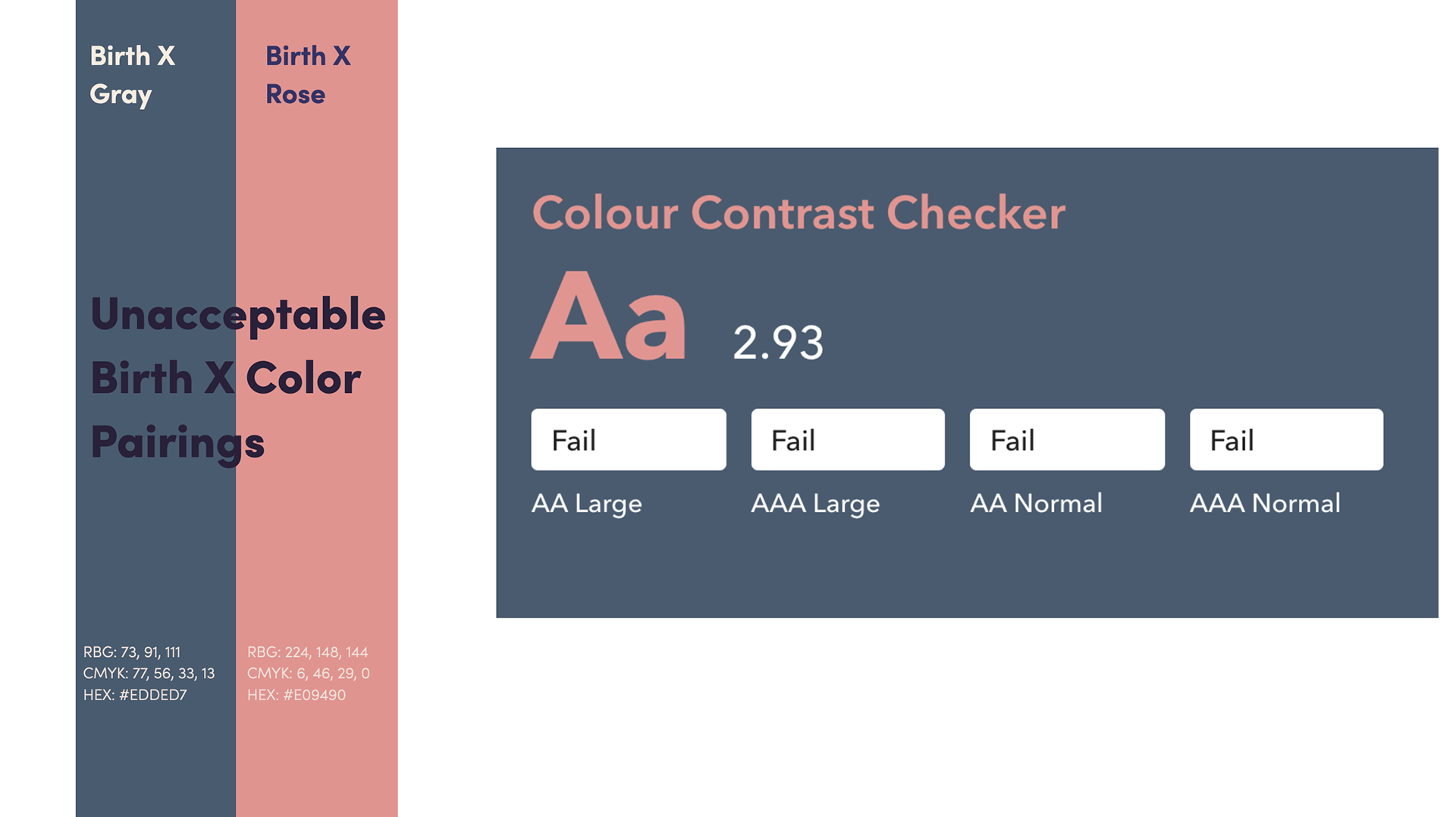Click the Fail box above AAA Normal
This screenshot has width=1456, height=817.
1286,440
